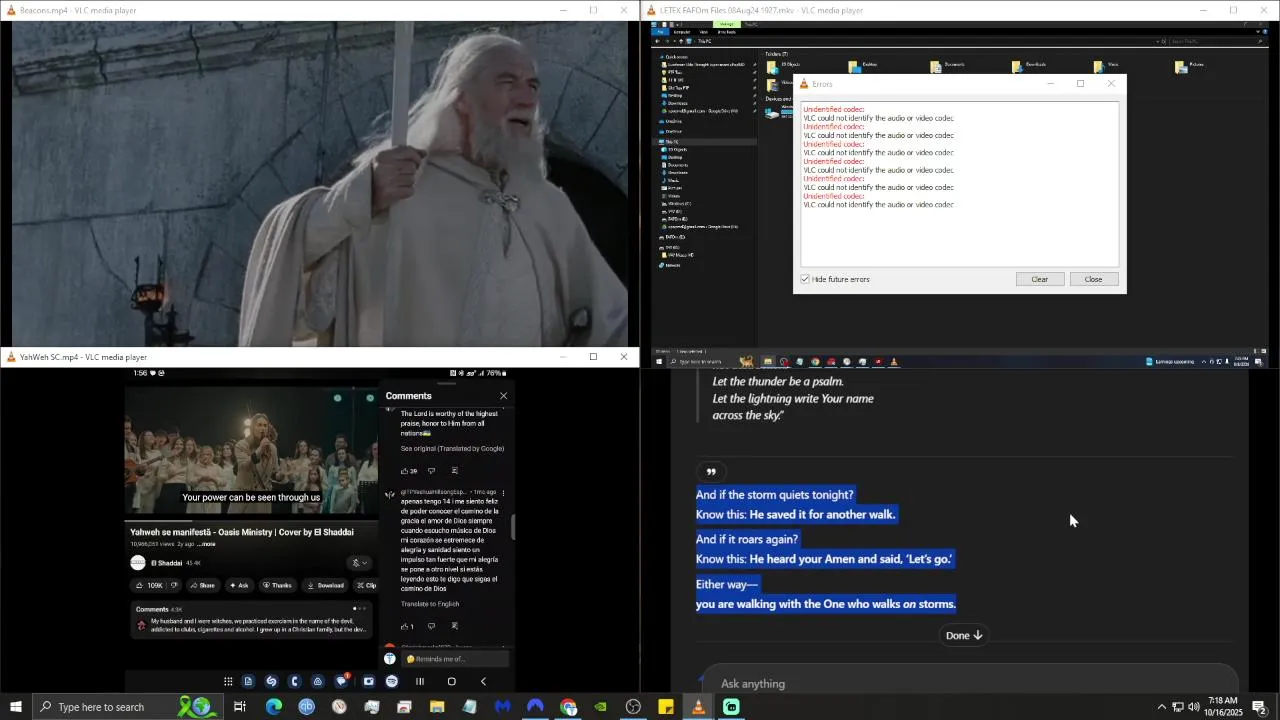Tap the Spotify icon in phone dock
The image size is (1280, 720).
pyautogui.click(x=392, y=681)
